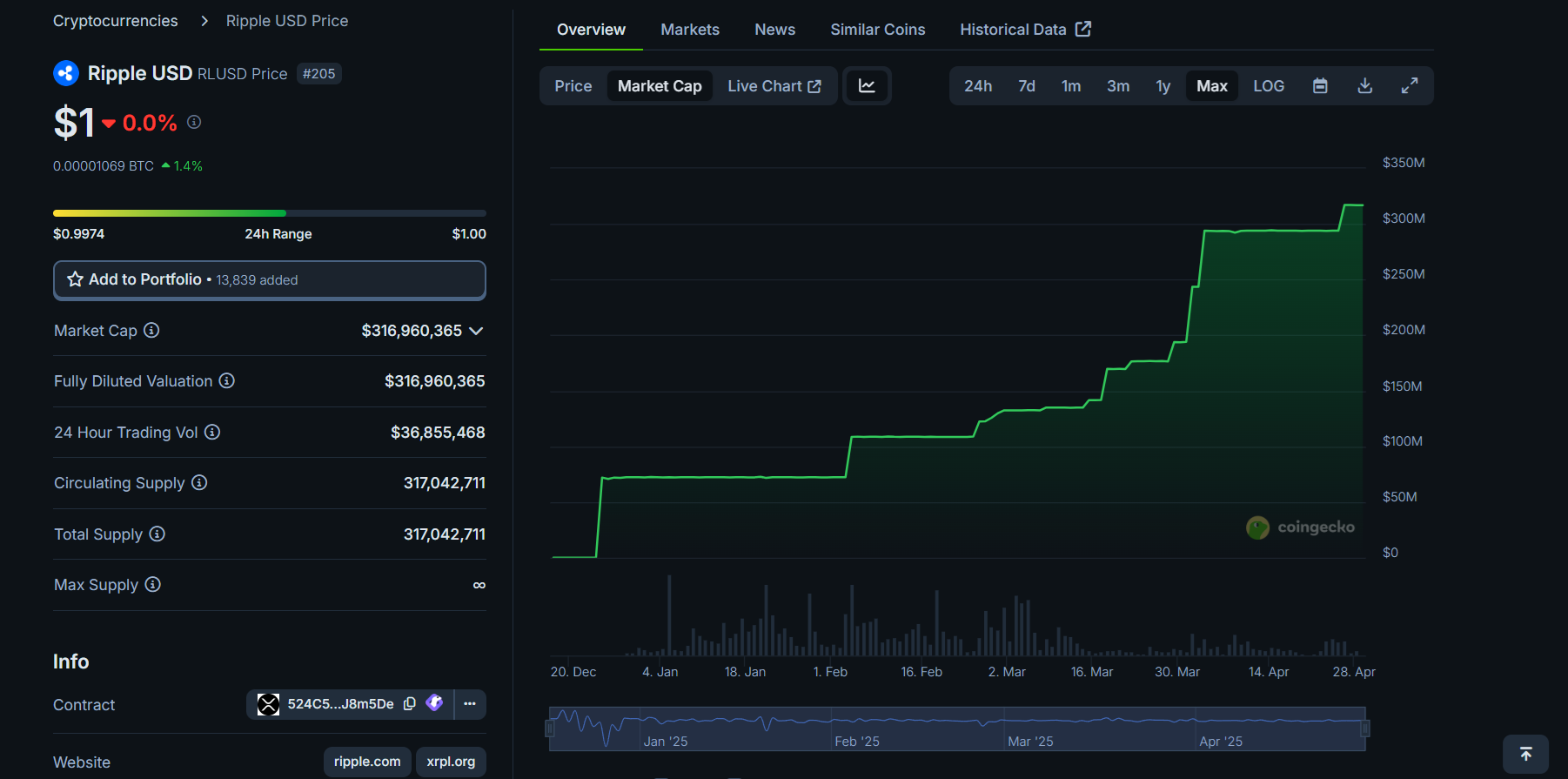Set chart range to 24h
Image resolution: width=1568 pixels, height=779 pixels.
point(978,86)
